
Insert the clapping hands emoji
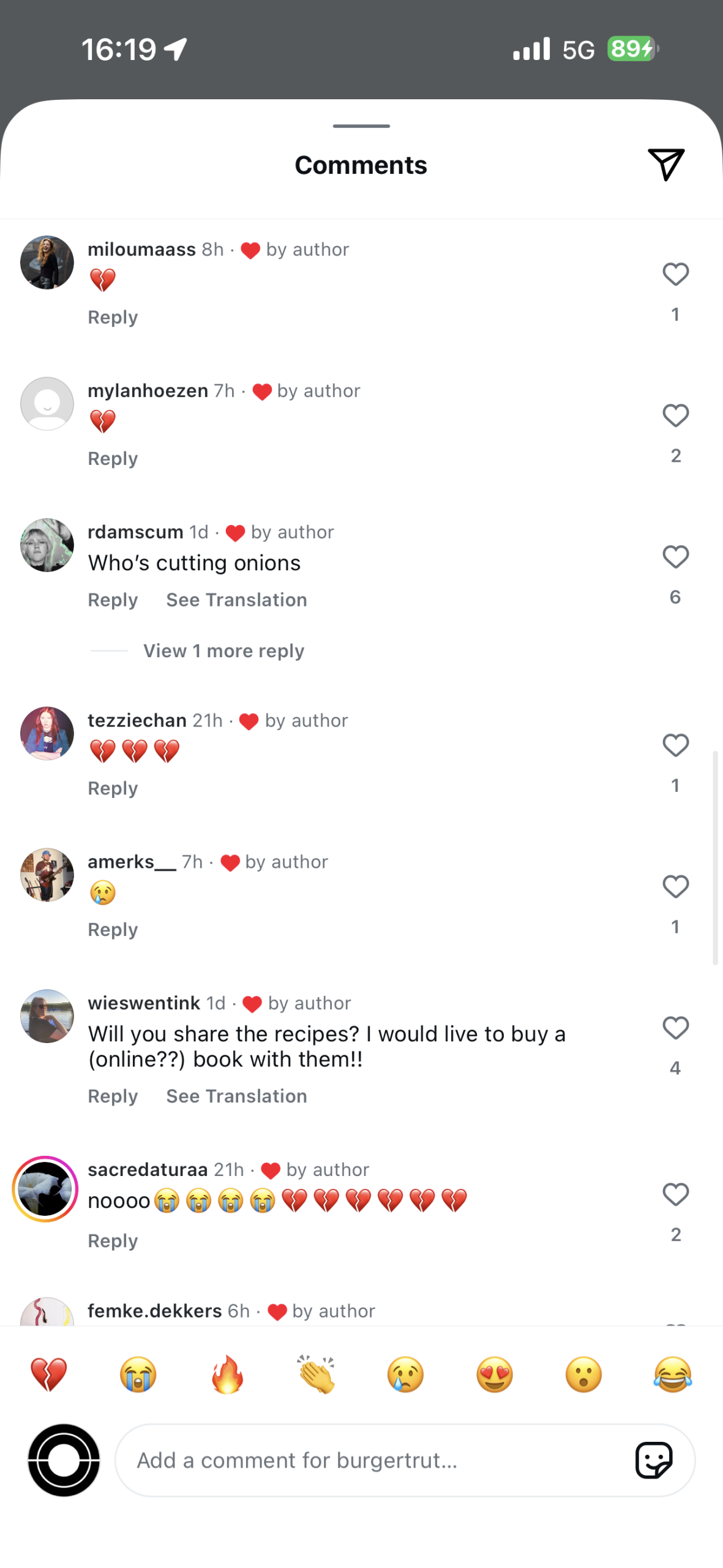[316, 1374]
